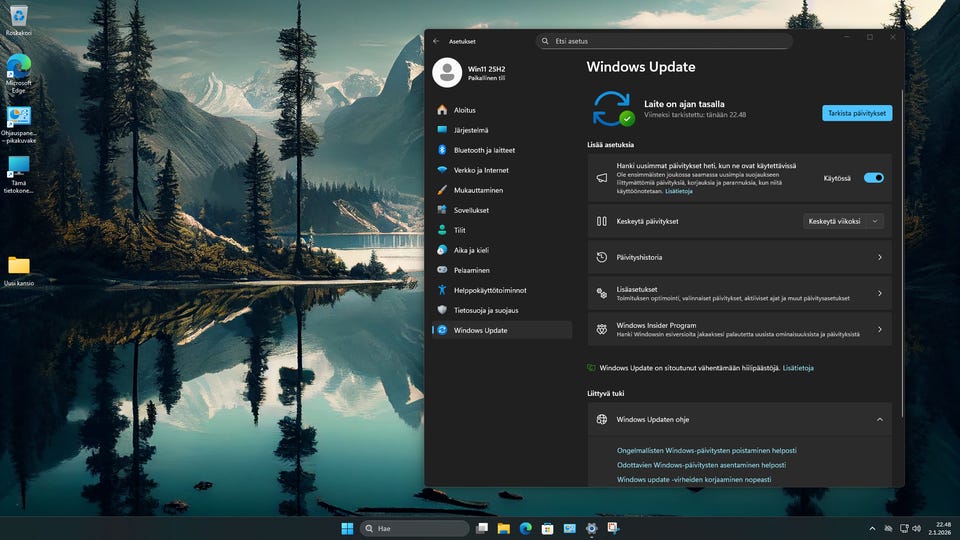Open the Pelaaminen controller icon

point(442,270)
